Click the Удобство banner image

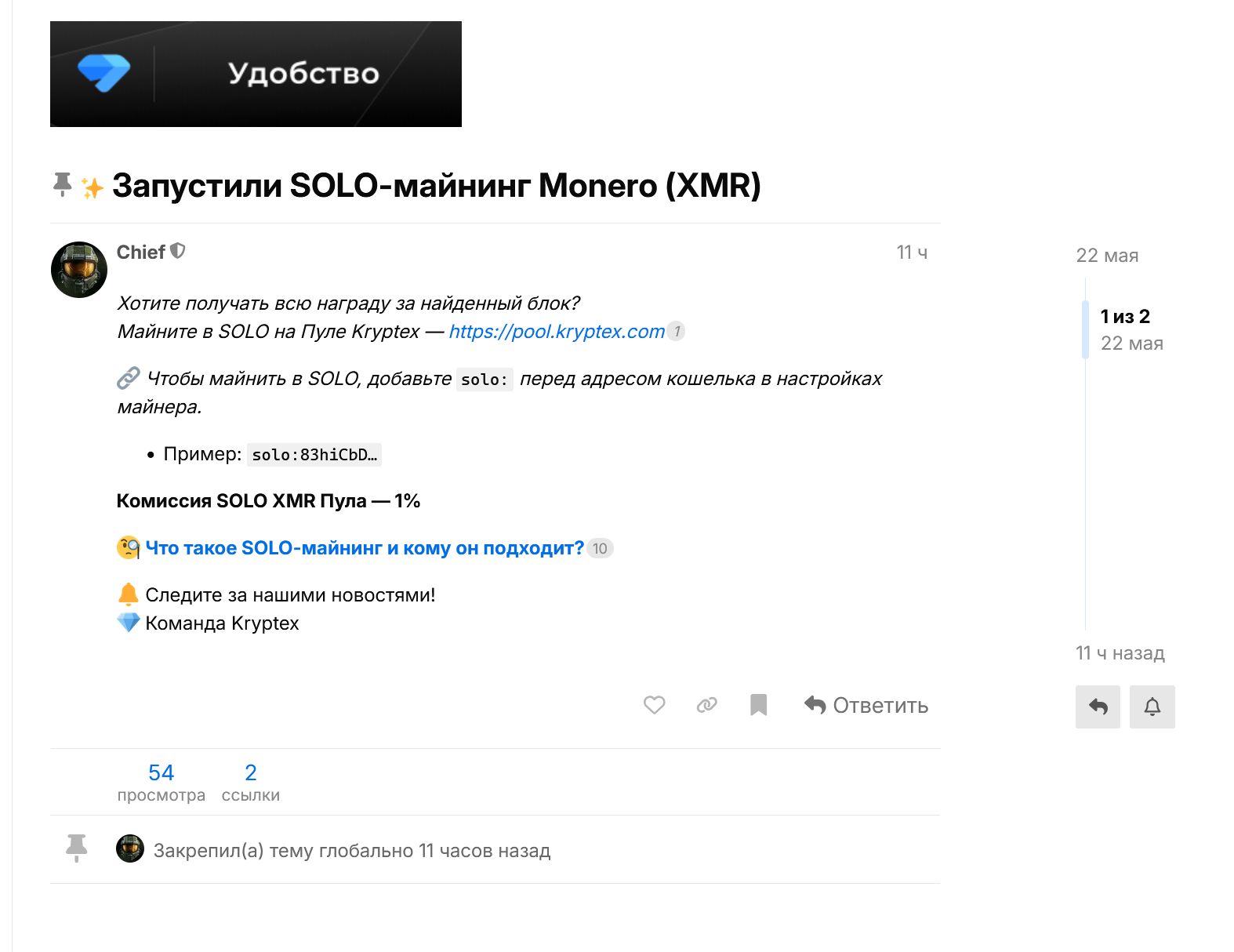256,74
